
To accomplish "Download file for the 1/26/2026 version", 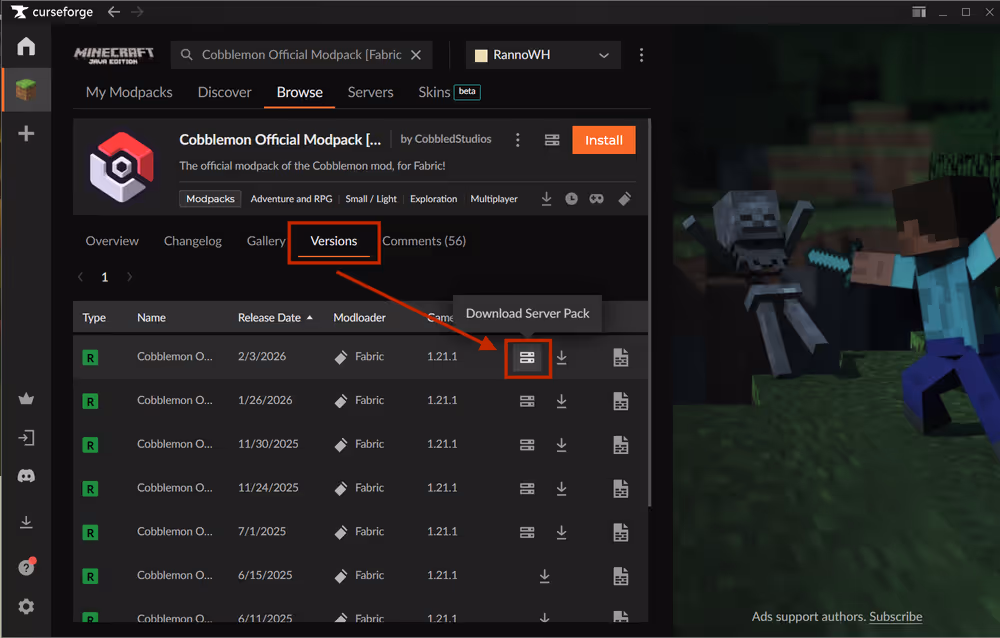I will (x=561, y=401).
